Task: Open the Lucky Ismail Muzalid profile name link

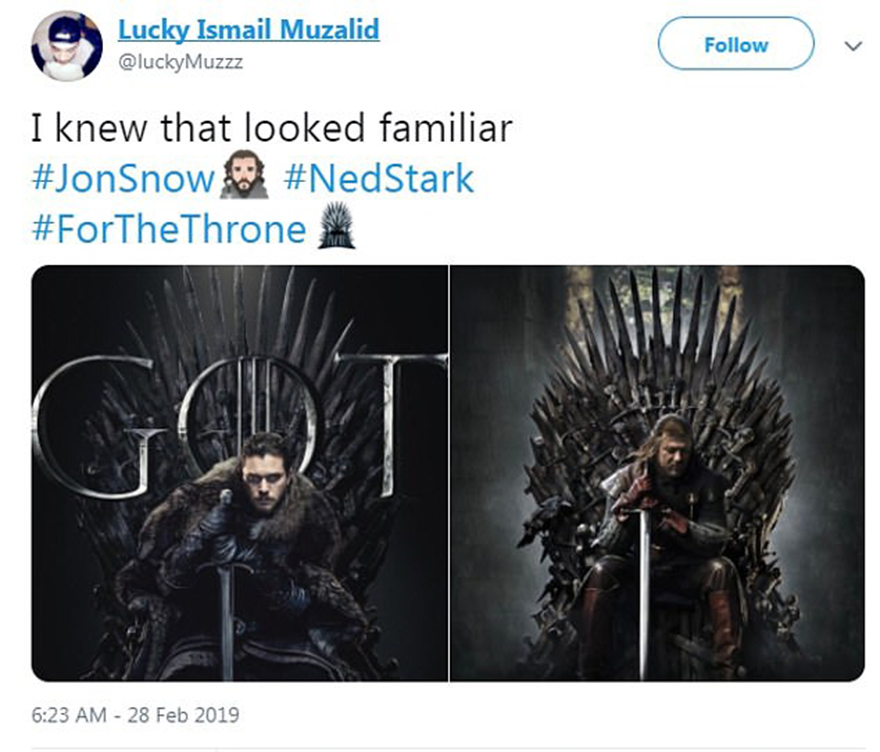Action: (x=248, y=30)
